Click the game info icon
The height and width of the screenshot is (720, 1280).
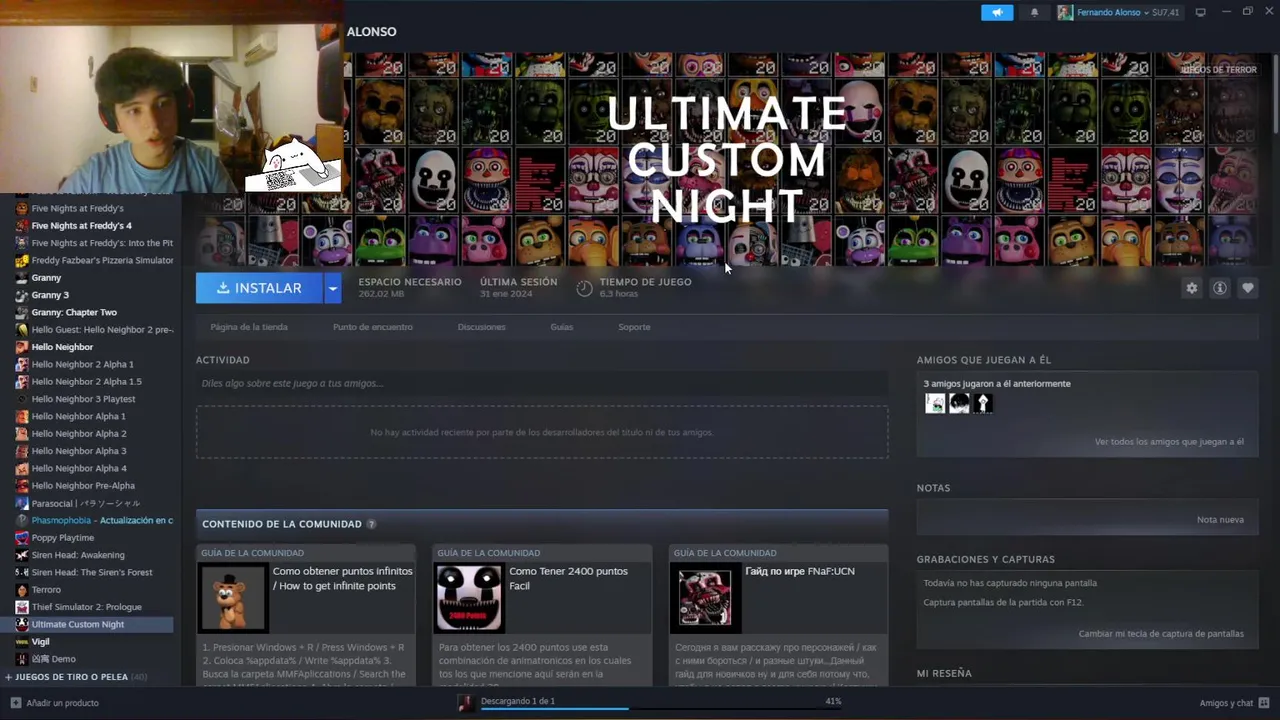pyautogui.click(x=1219, y=288)
